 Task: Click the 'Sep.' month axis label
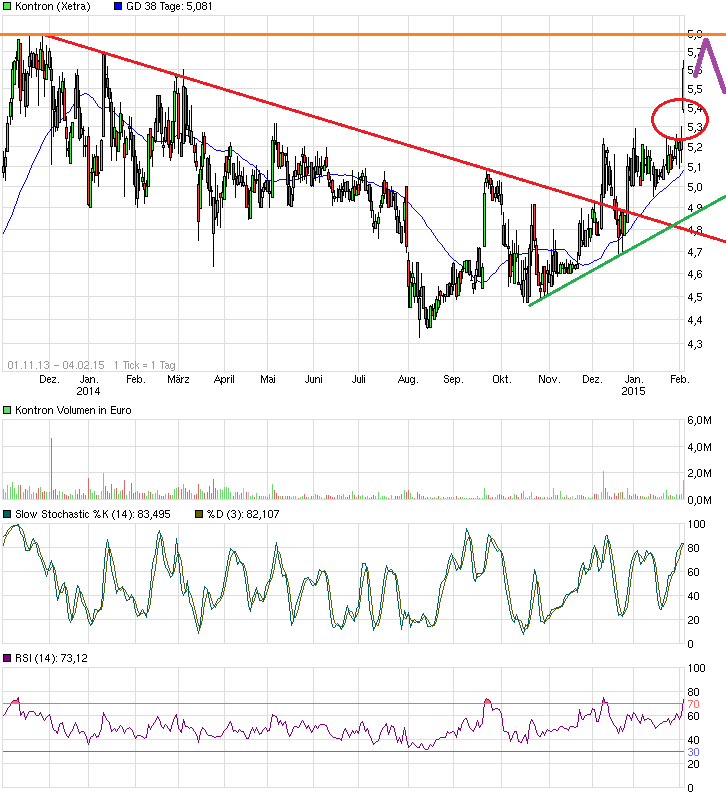(x=453, y=380)
